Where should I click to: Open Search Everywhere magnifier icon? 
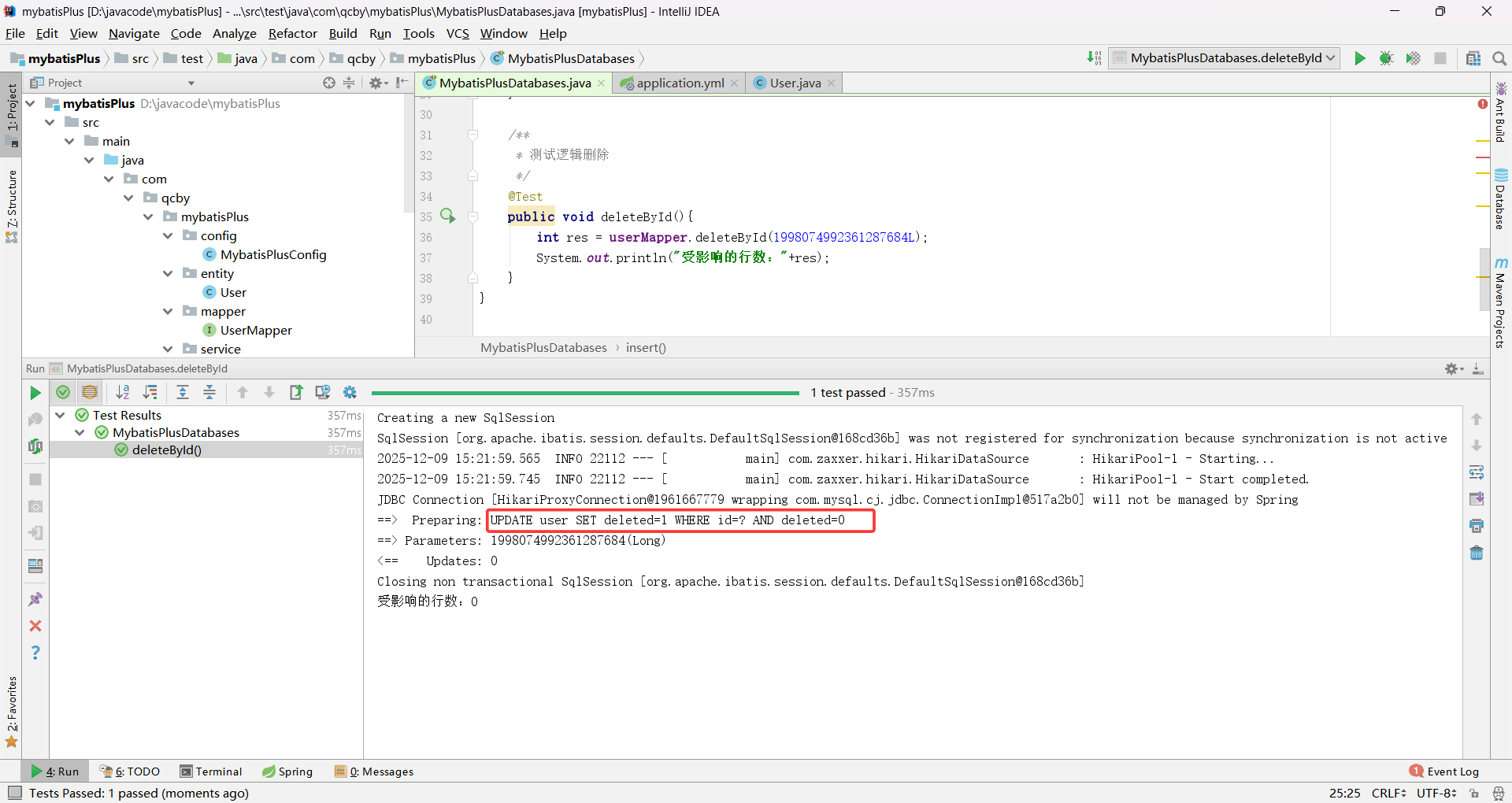coord(1499,58)
